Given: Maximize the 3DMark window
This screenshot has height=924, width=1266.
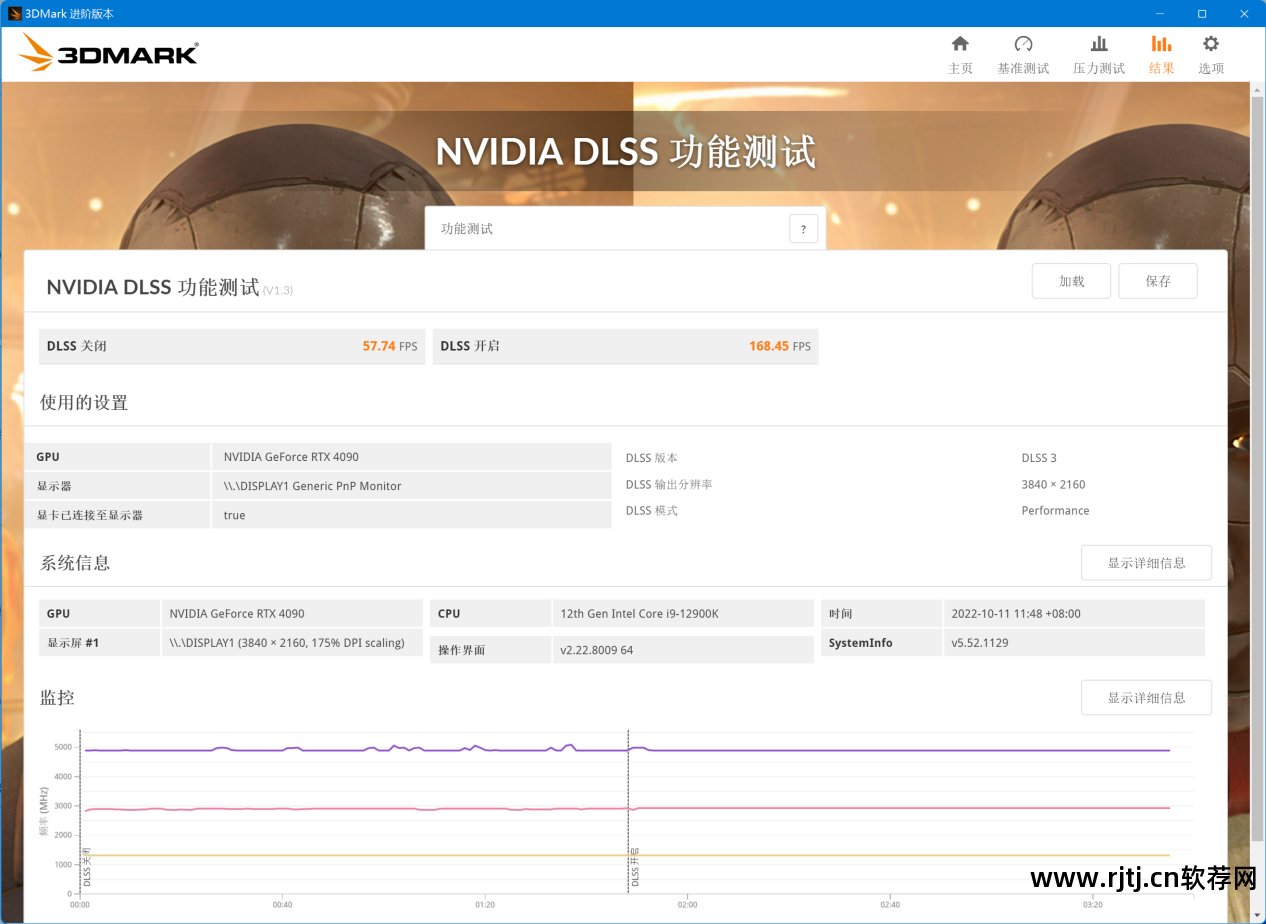Looking at the screenshot, I should pyautogui.click(x=1202, y=13).
